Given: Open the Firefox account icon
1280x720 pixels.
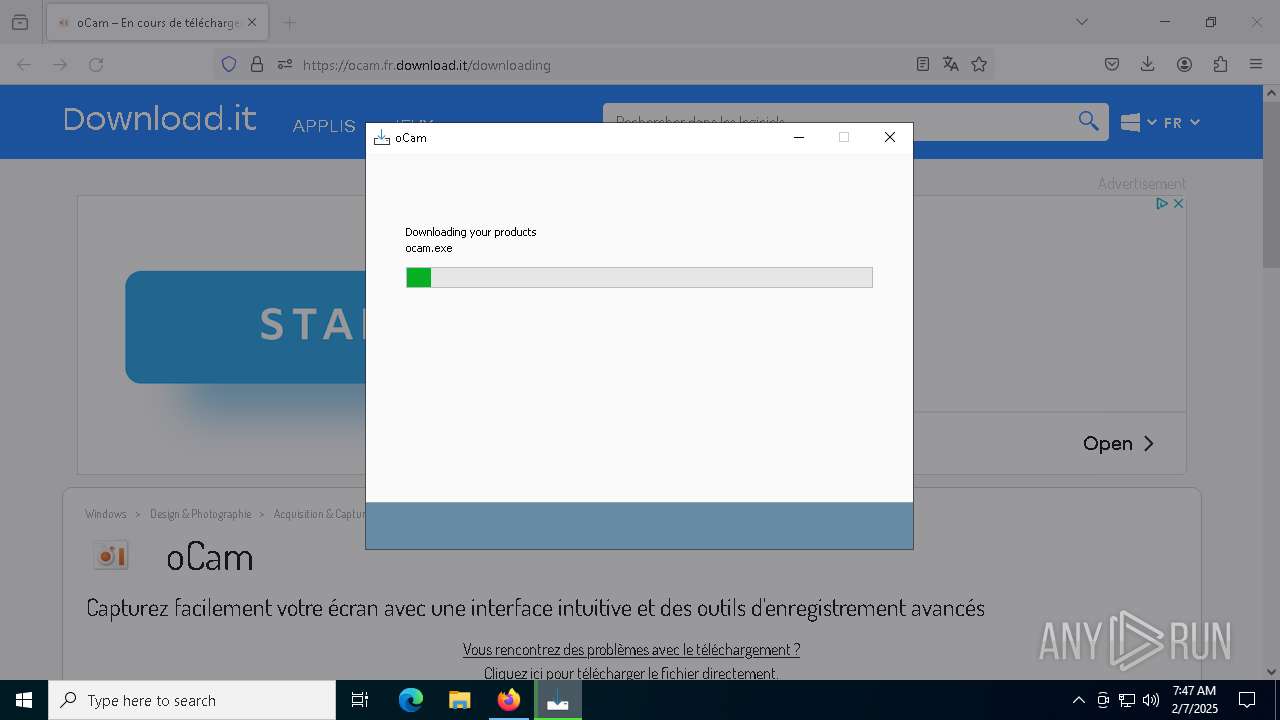Looking at the screenshot, I should pos(1184,64).
